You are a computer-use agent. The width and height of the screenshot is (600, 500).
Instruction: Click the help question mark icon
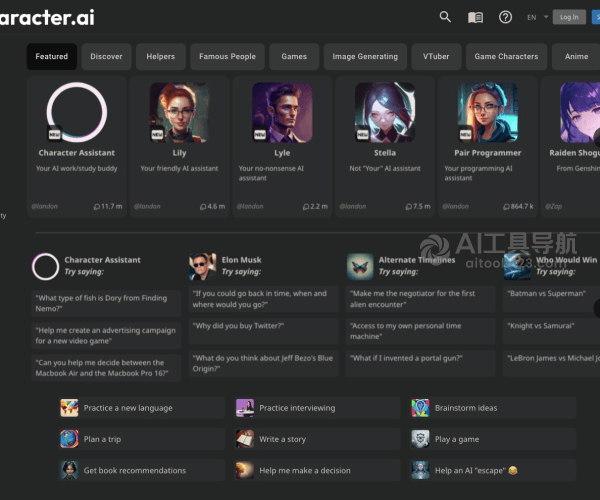[505, 17]
